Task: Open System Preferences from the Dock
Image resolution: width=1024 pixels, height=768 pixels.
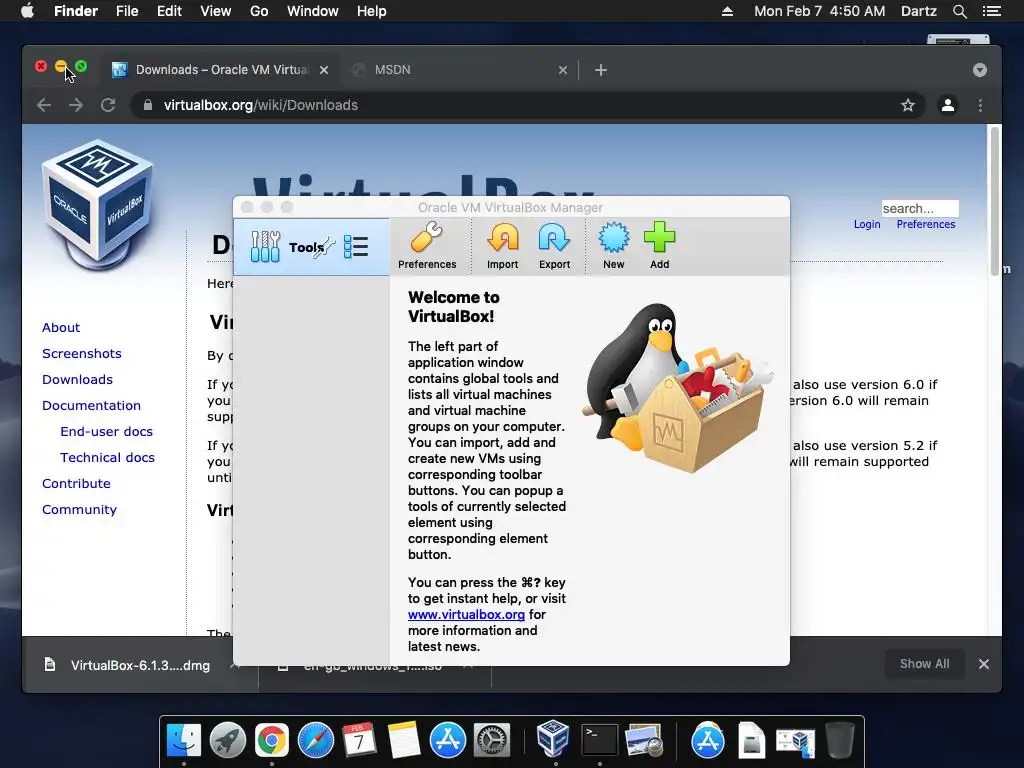Action: click(x=491, y=741)
